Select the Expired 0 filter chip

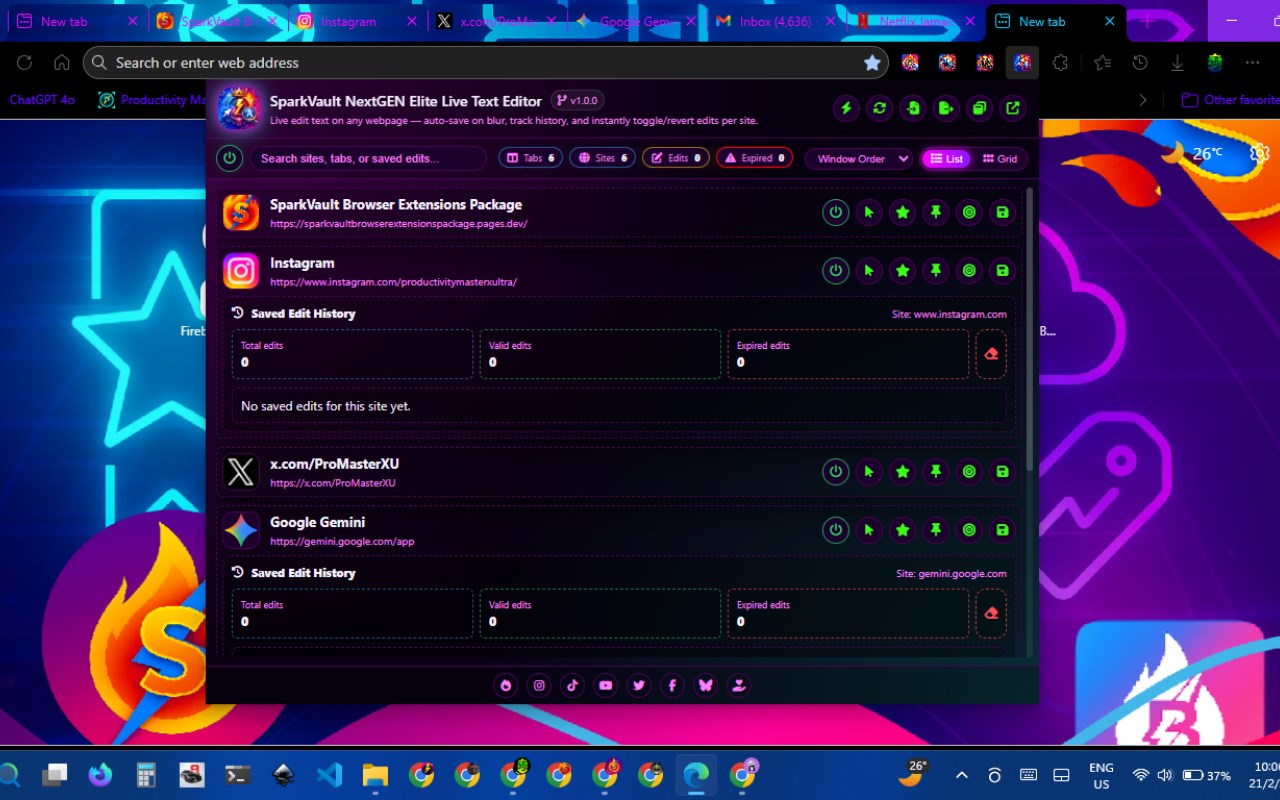pyautogui.click(x=755, y=158)
